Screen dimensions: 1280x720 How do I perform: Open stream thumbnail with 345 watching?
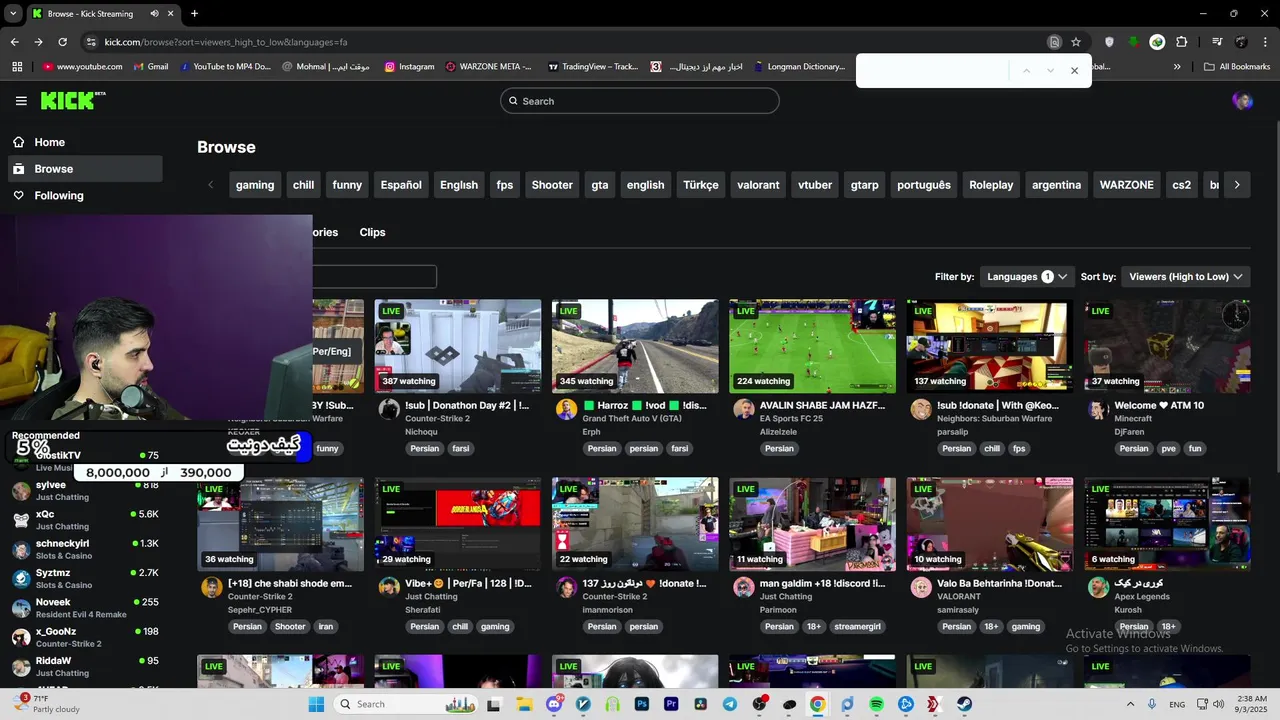[x=635, y=346]
